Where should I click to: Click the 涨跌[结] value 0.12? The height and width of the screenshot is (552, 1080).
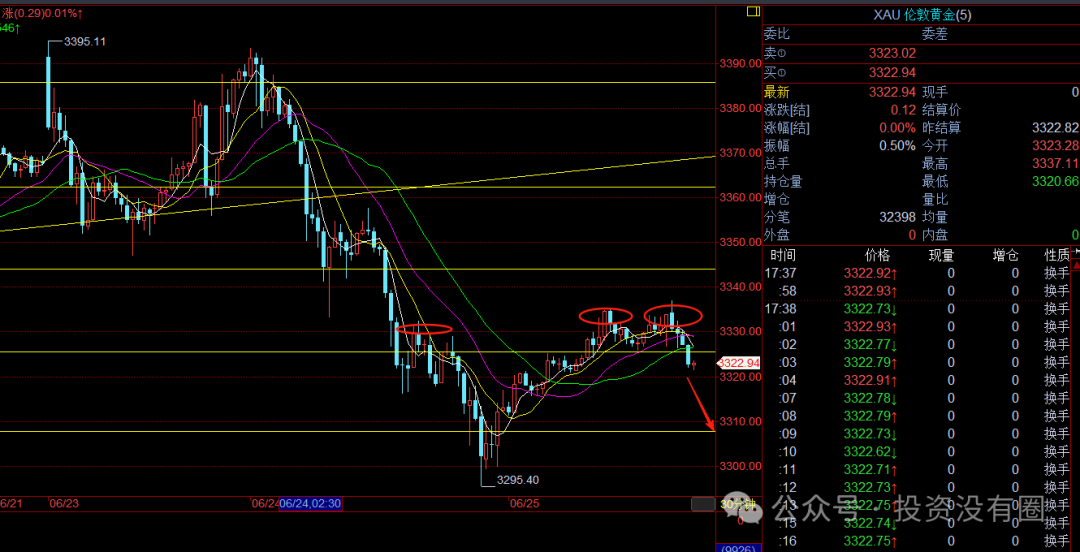(x=904, y=110)
